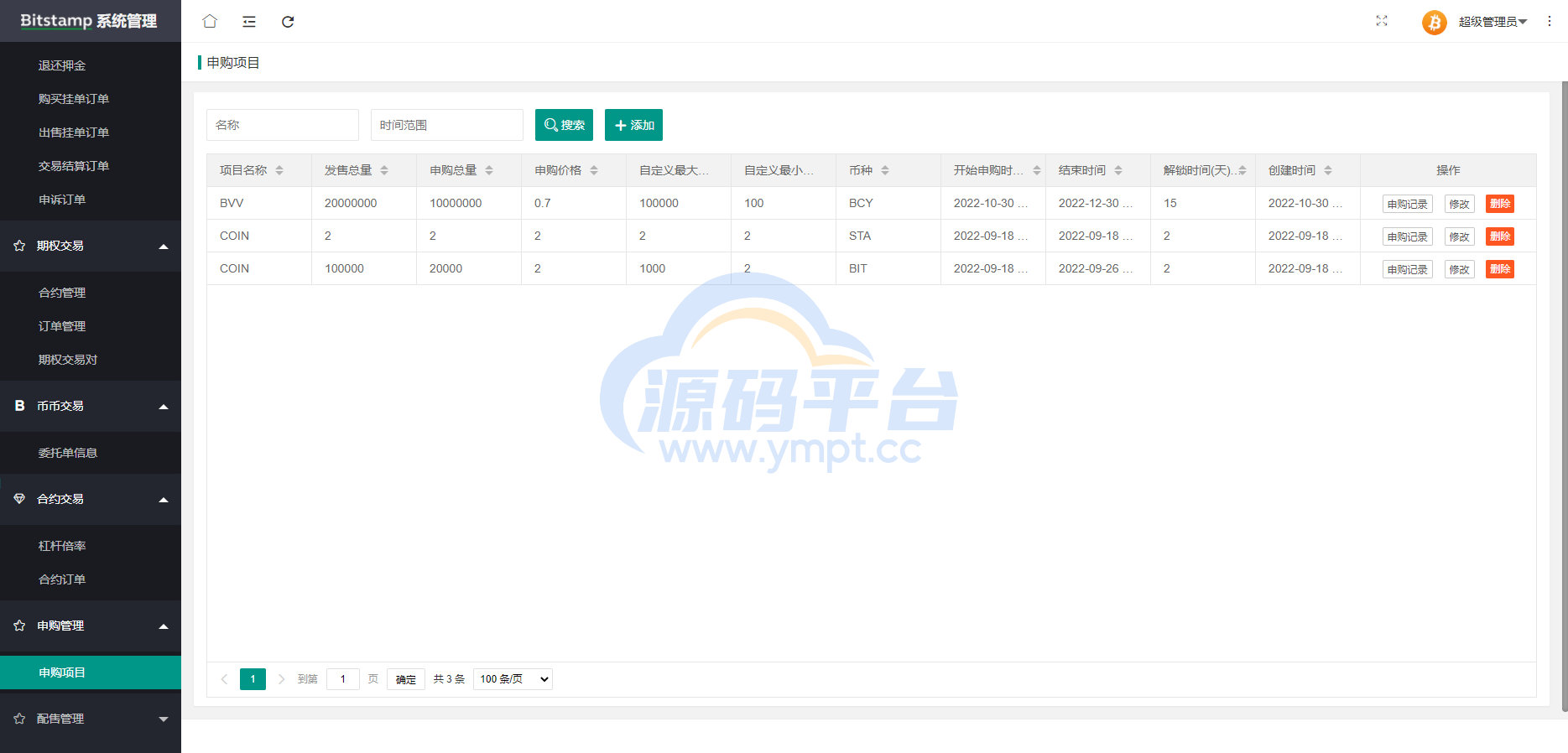Click the page vertical scrollbar
The image size is (1568, 753).
[x=1565, y=396]
